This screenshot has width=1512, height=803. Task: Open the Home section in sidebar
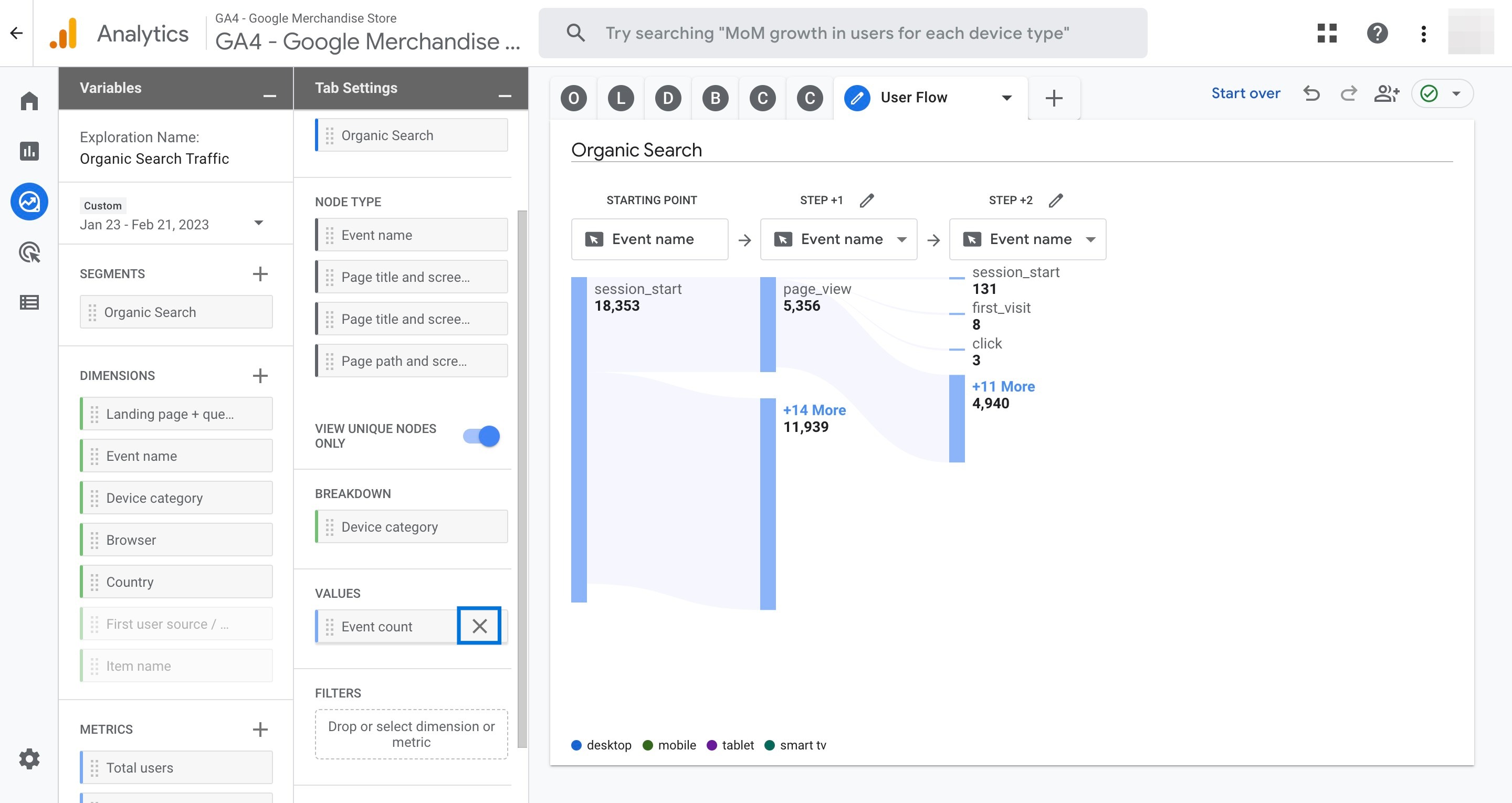point(29,100)
